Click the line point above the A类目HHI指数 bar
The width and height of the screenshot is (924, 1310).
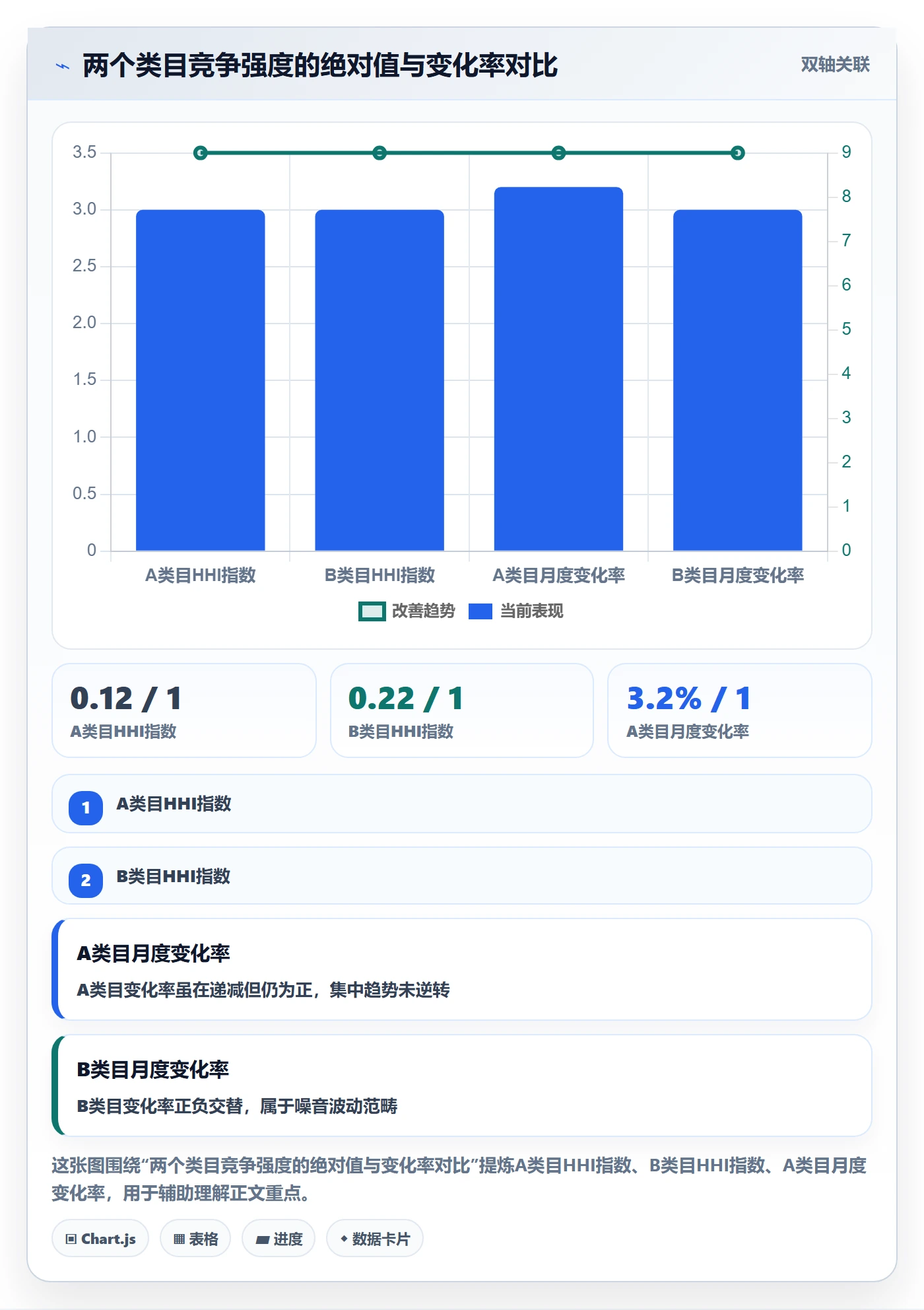click(201, 153)
